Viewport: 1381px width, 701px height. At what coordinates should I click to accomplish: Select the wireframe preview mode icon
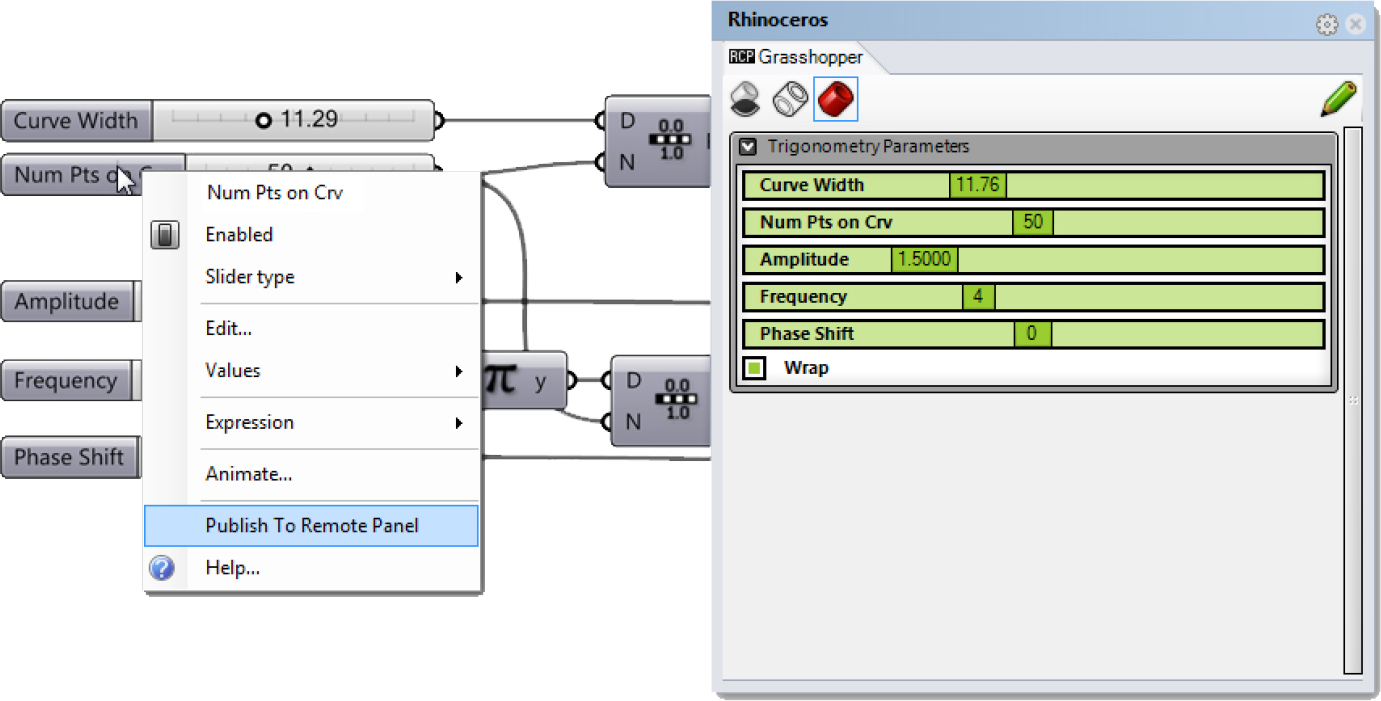(x=790, y=99)
